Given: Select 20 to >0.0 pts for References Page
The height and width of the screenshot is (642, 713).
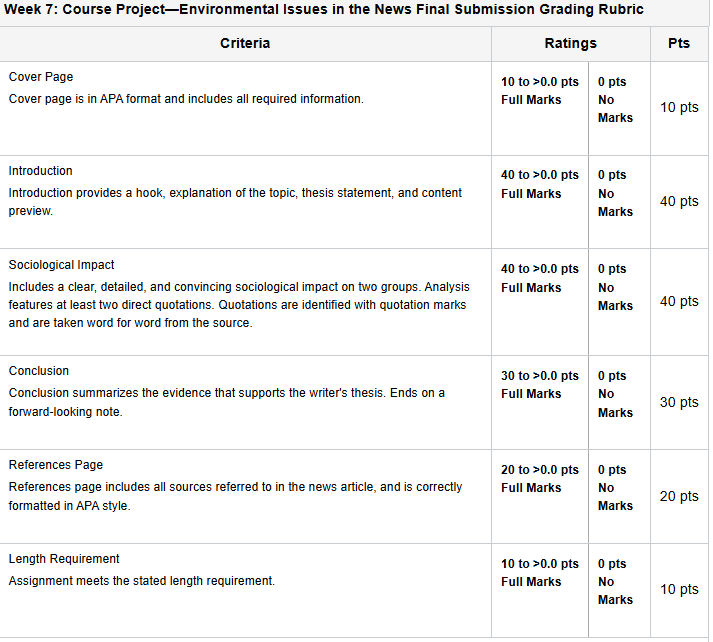Looking at the screenshot, I should click(x=540, y=497).
